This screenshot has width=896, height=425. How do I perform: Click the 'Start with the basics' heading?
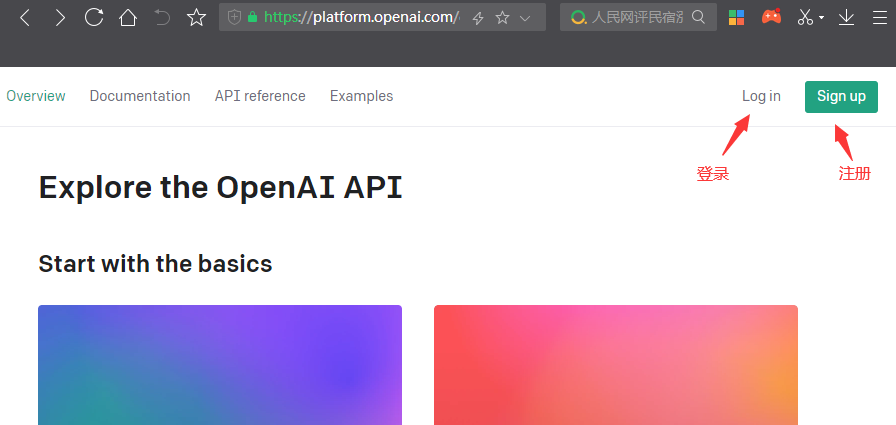[x=155, y=264]
